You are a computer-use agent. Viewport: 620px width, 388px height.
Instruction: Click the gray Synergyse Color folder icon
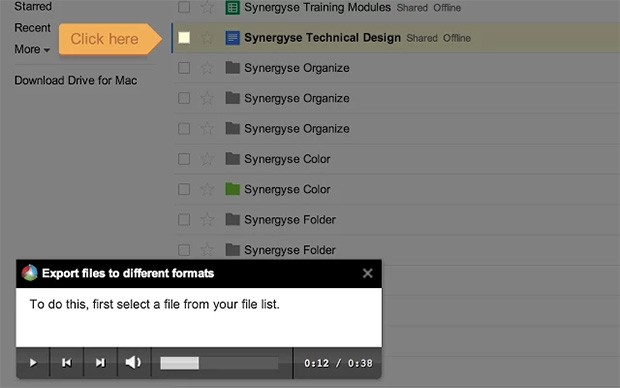point(232,159)
